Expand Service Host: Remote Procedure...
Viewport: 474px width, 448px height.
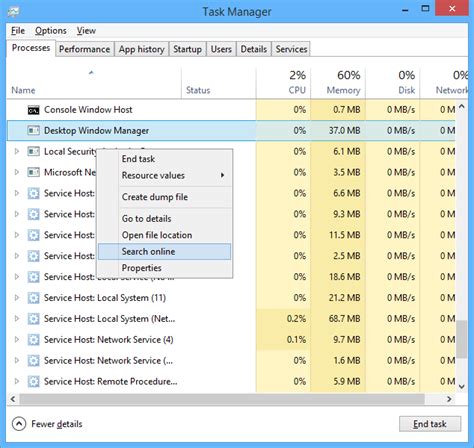pyautogui.click(x=16, y=381)
